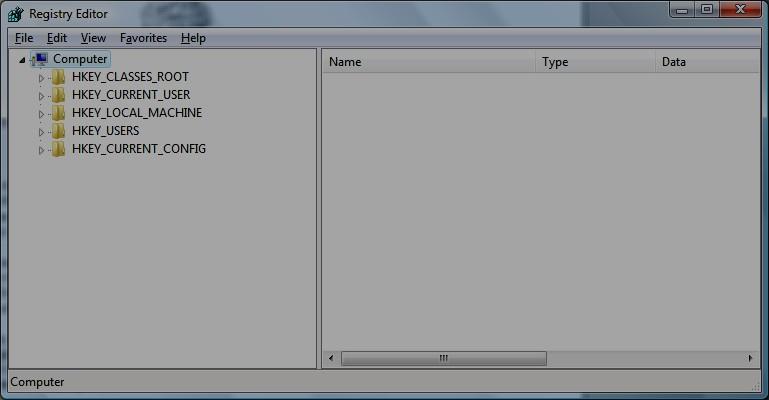Click the HKEY_LOCAL_MACHINE folder icon
Screen dimensions: 769x400
pyautogui.click(x=59, y=113)
